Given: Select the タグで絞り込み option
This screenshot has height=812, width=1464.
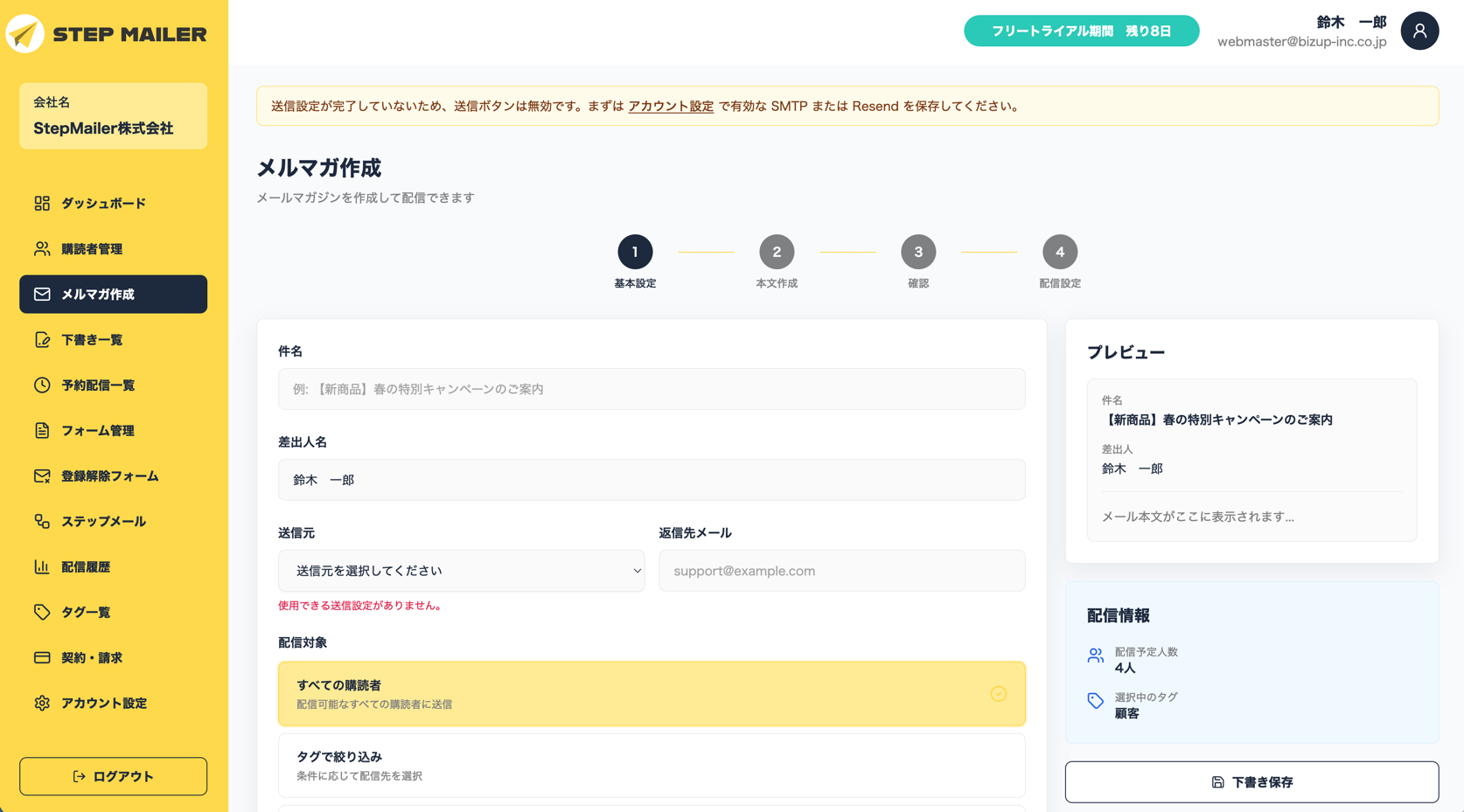Looking at the screenshot, I should coord(652,766).
